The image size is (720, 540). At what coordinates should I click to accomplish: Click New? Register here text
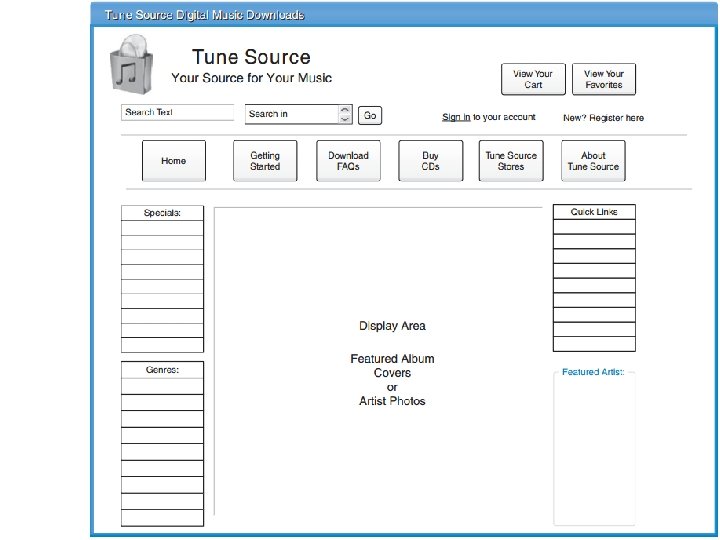pyautogui.click(x=603, y=118)
